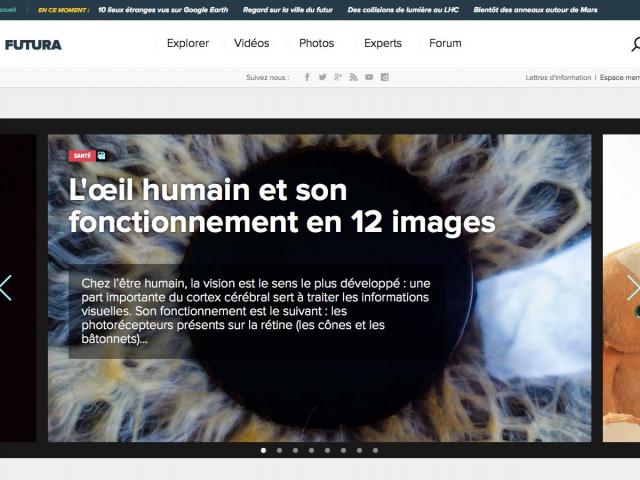Select the seventh carousel dot
This screenshot has height=480, width=640.
click(359, 451)
